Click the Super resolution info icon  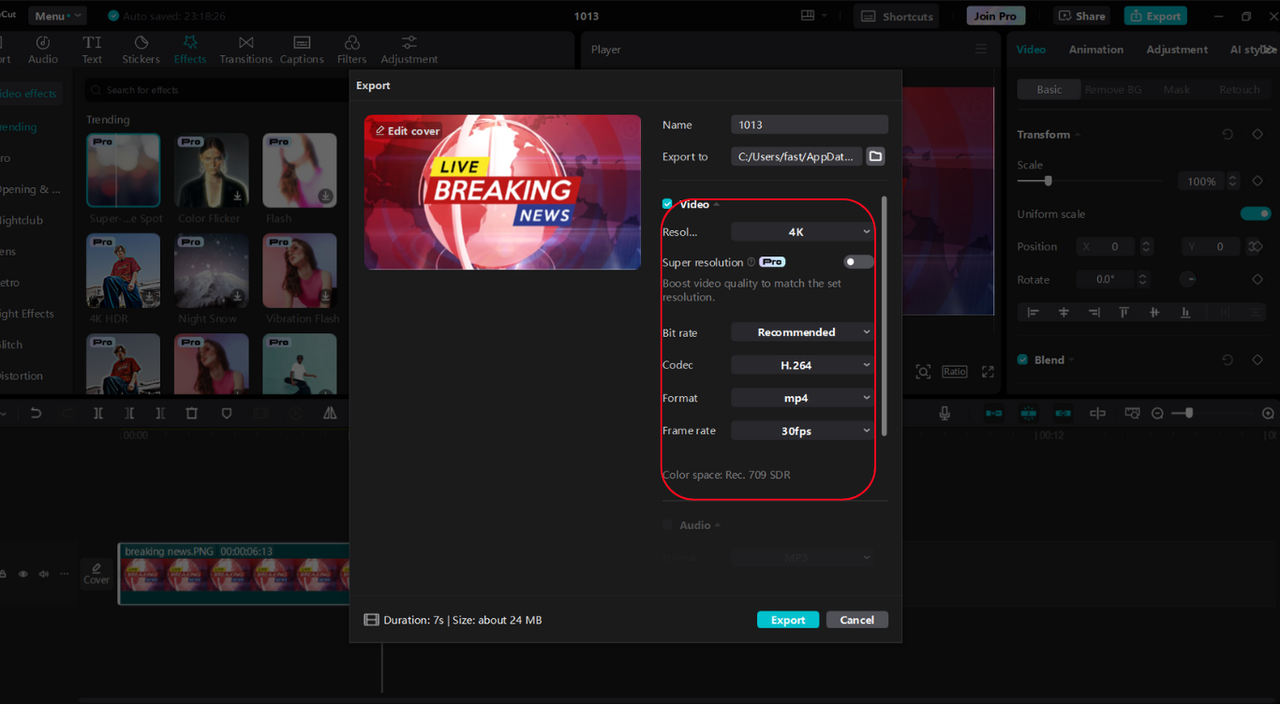(751, 262)
